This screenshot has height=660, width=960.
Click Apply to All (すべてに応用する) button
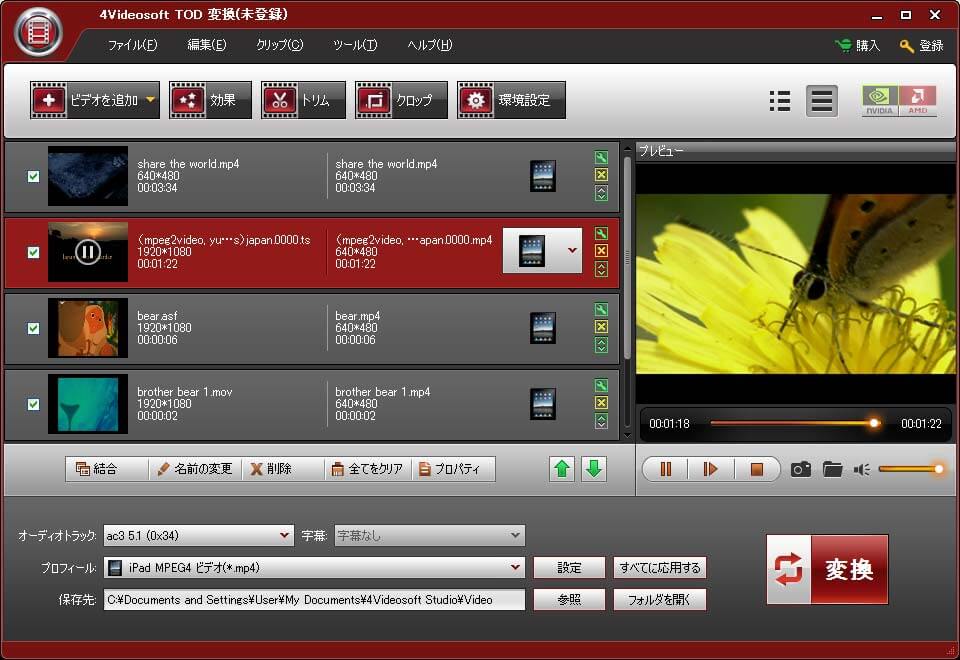click(660, 568)
